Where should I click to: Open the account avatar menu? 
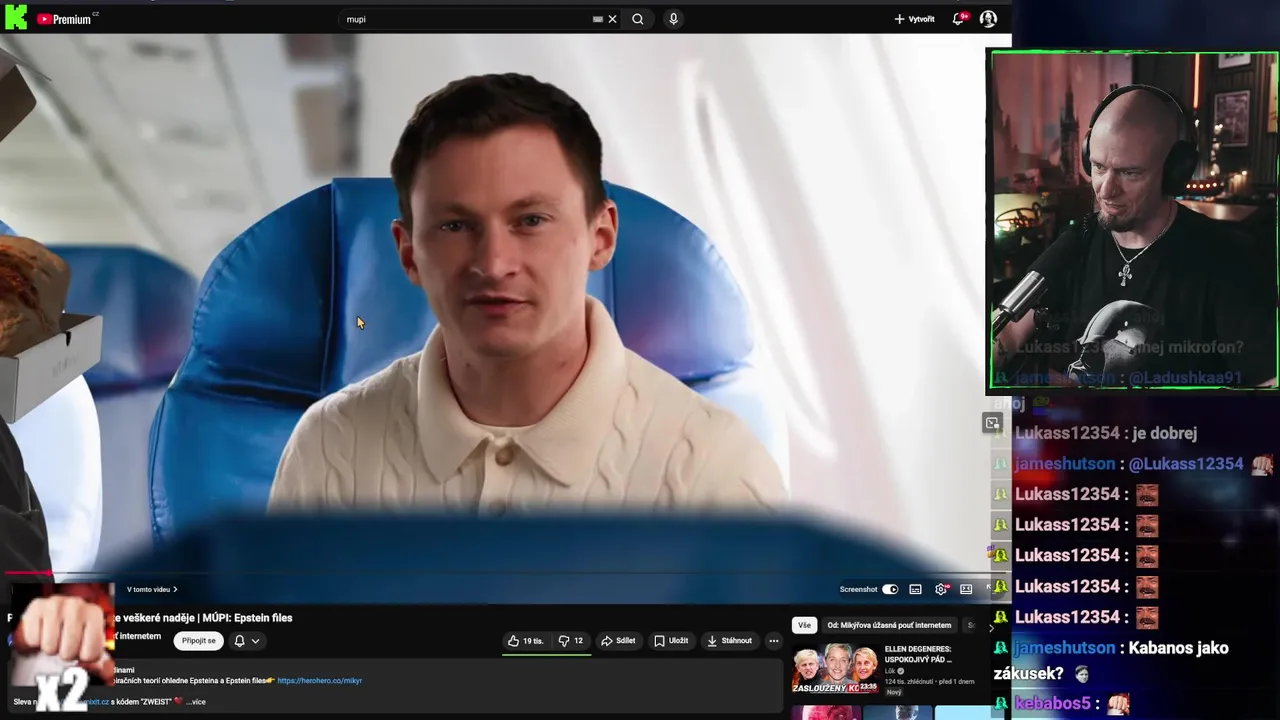988,19
